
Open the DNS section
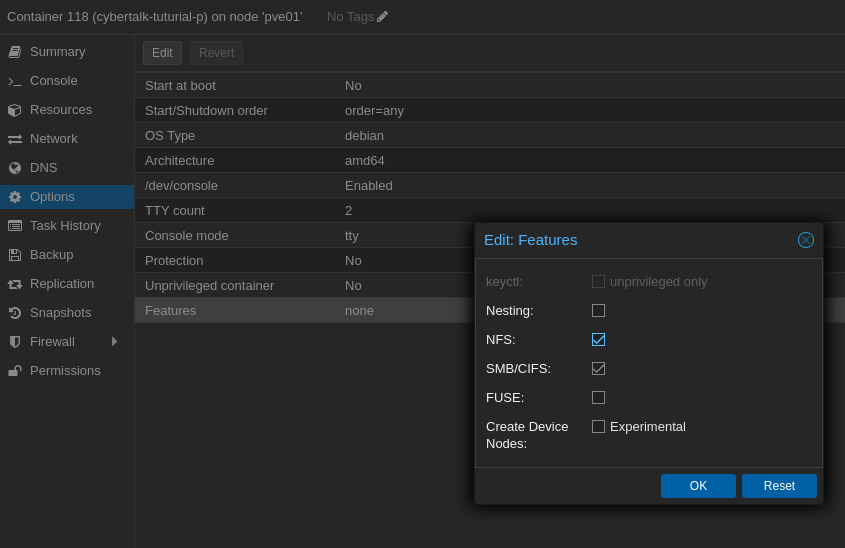67,168
